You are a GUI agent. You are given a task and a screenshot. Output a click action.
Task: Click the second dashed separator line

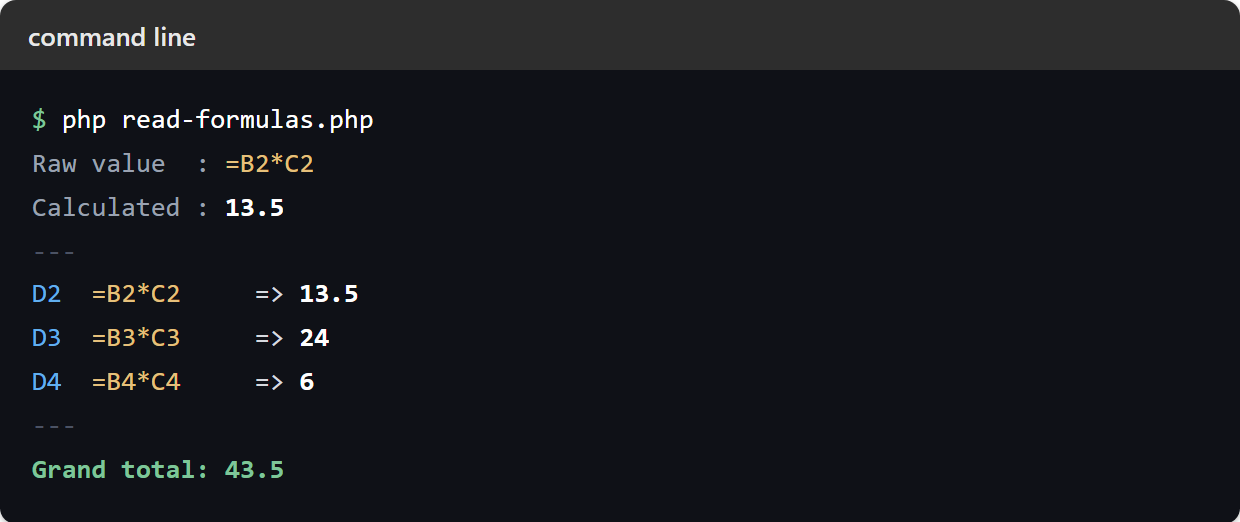point(54,426)
